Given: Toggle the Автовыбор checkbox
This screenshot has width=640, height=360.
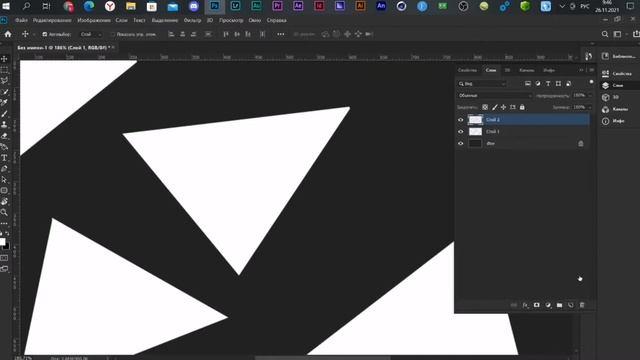Looking at the screenshot, I should (45, 34).
